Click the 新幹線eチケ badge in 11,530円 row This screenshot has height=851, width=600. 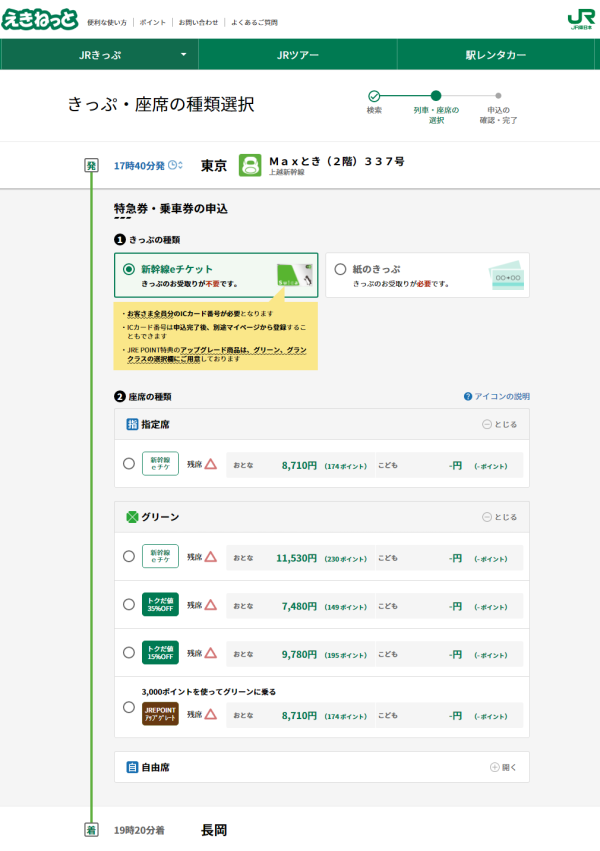click(160, 556)
